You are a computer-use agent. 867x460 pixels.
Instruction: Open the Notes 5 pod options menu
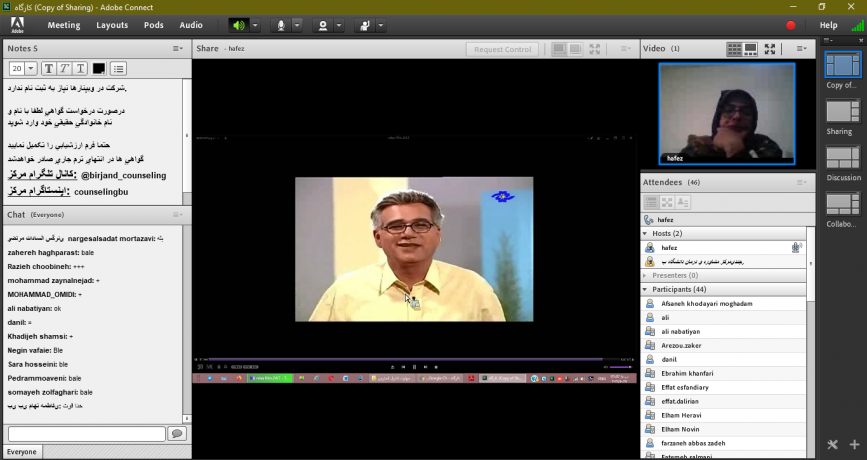tap(177, 49)
